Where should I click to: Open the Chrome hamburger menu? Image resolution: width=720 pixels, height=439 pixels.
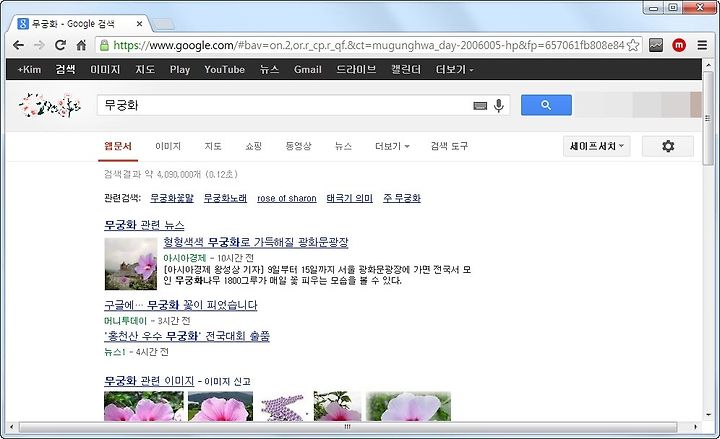click(702, 45)
